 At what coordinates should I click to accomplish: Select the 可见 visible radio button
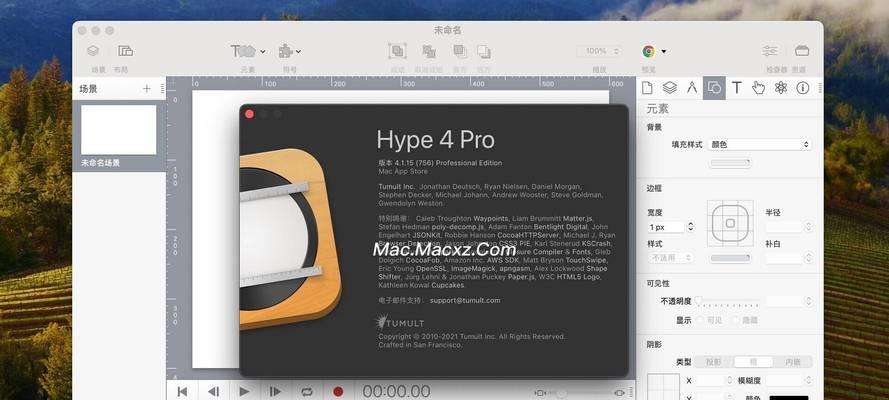click(x=700, y=320)
